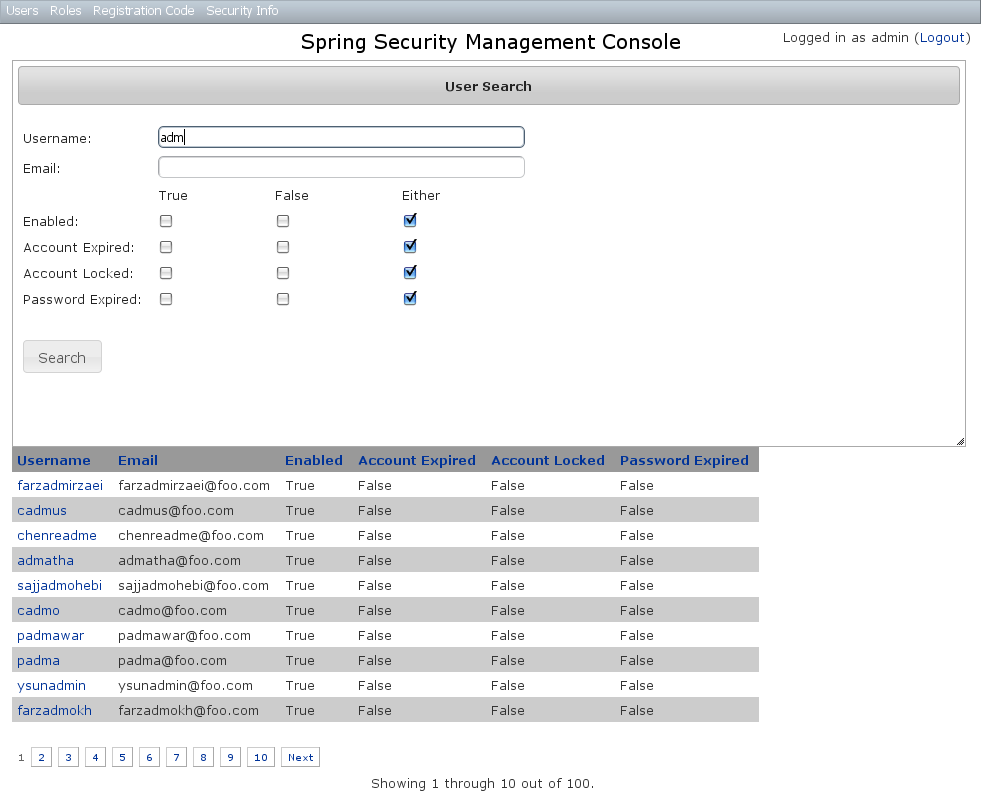Open the Users menu
The height and width of the screenshot is (800, 981).
click(x=22, y=11)
